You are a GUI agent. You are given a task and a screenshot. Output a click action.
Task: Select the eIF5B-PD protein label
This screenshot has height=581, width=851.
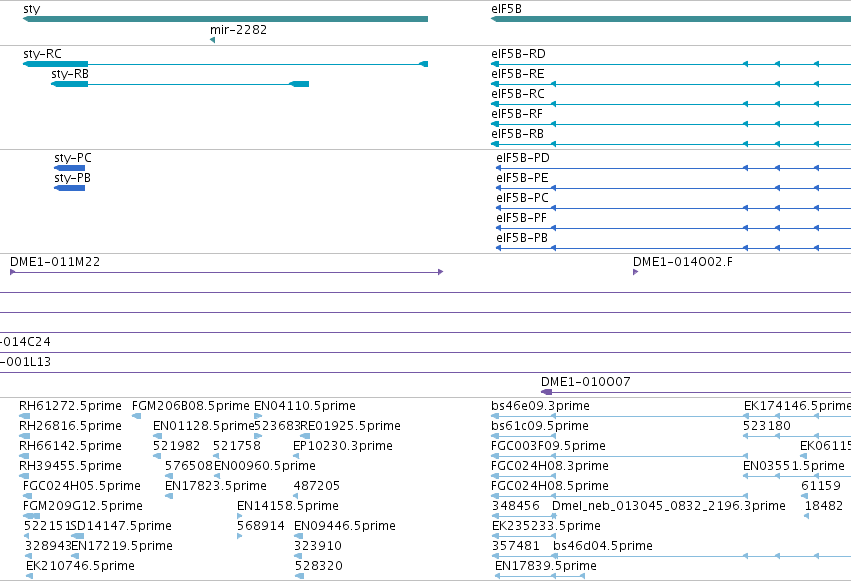pyautogui.click(x=523, y=158)
